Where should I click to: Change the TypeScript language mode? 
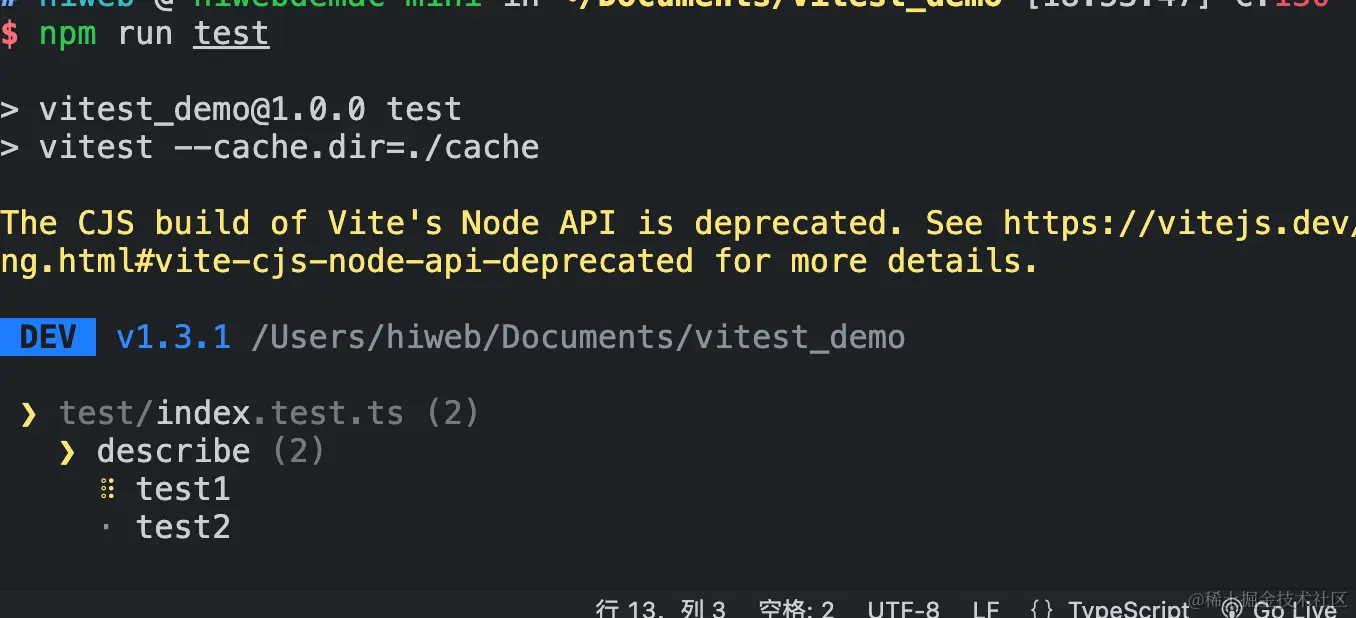click(x=1129, y=609)
